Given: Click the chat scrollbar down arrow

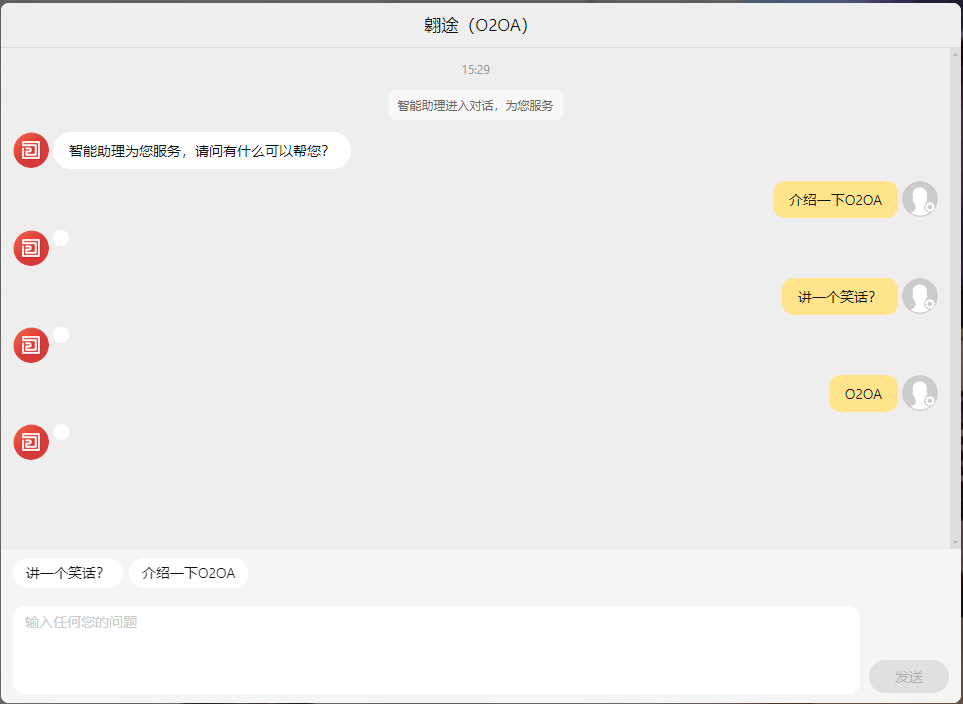Looking at the screenshot, I should pos(955,542).
